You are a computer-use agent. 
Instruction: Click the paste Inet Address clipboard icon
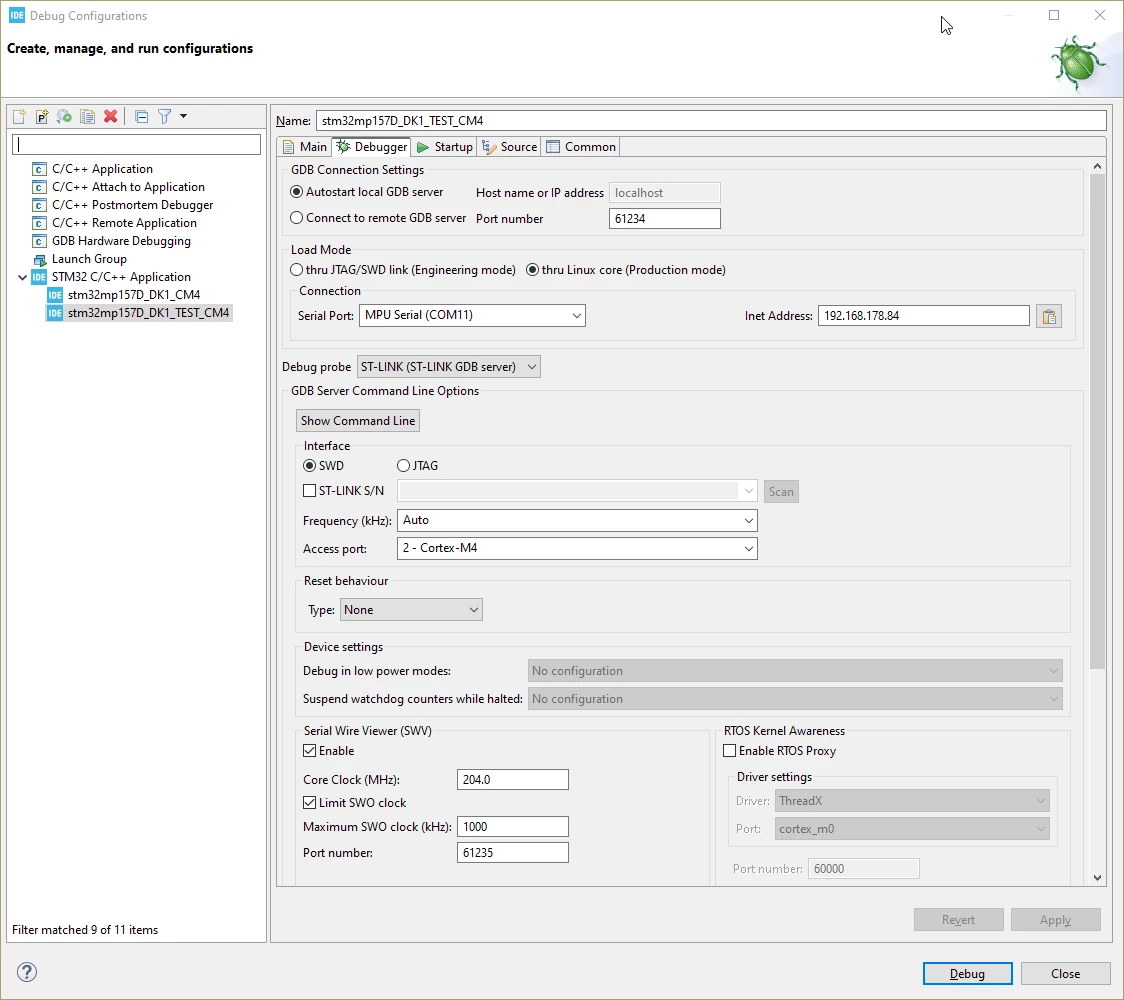[1049, 316]
